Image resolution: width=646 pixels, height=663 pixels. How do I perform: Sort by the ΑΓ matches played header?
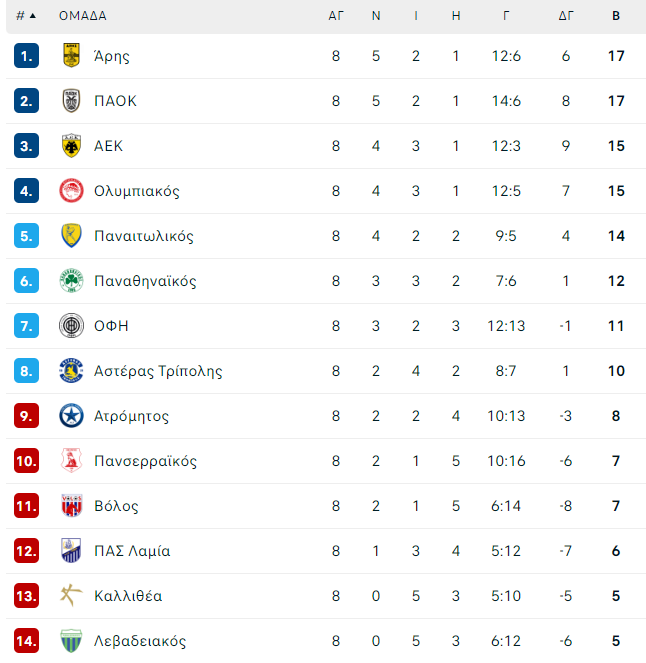pyautogui.click(x=336, y=16)
